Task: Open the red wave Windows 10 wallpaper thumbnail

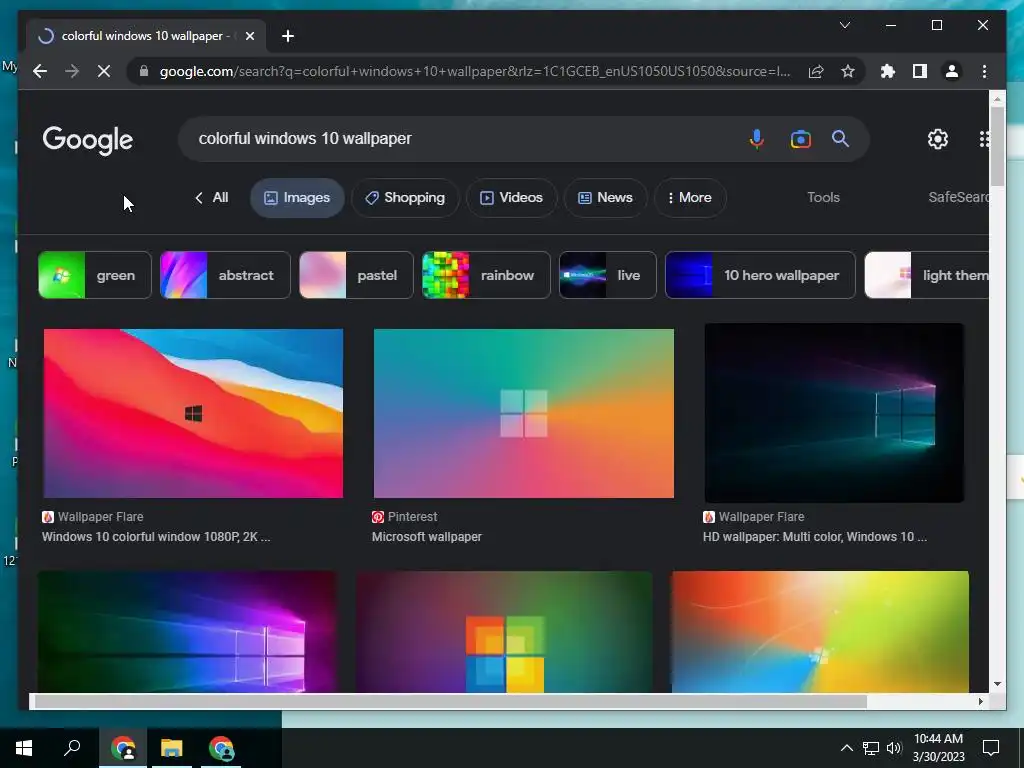Action: click(193, 413)
